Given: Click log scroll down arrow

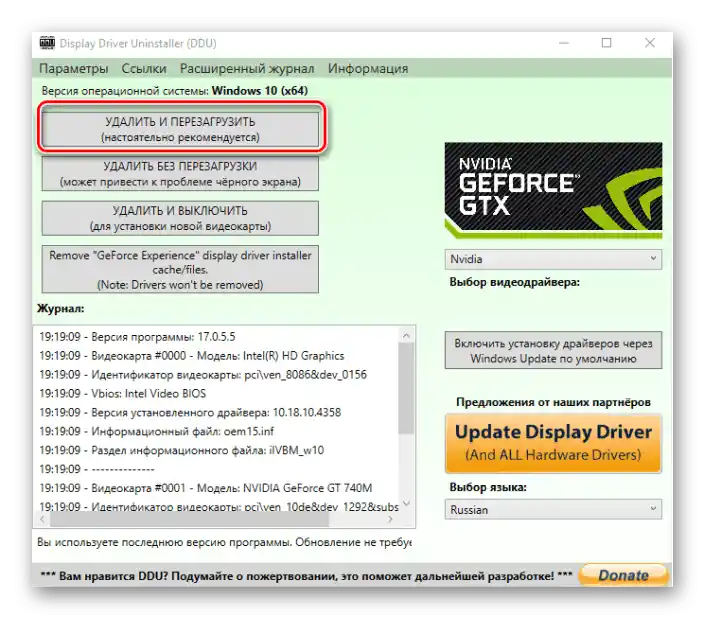Looking at the screenshot, I should point(406,504).
